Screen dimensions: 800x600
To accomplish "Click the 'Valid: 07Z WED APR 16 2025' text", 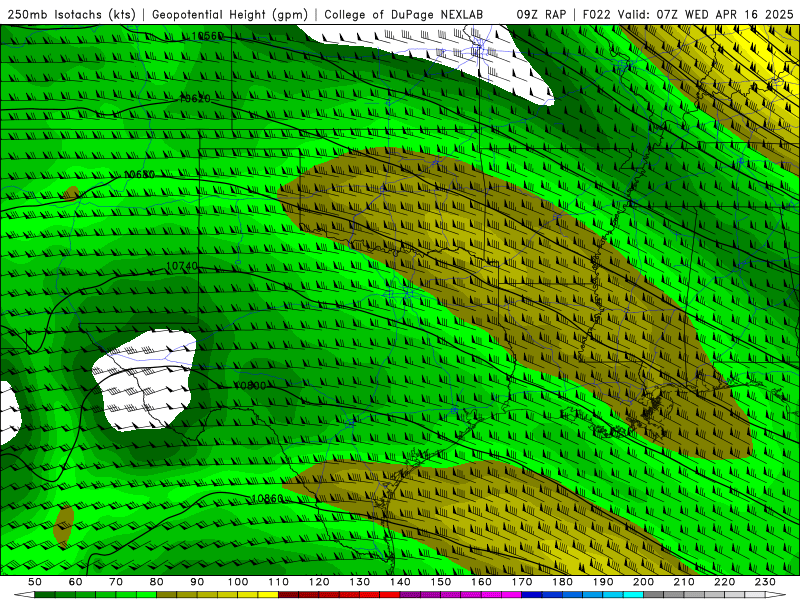I will [706, 14].
